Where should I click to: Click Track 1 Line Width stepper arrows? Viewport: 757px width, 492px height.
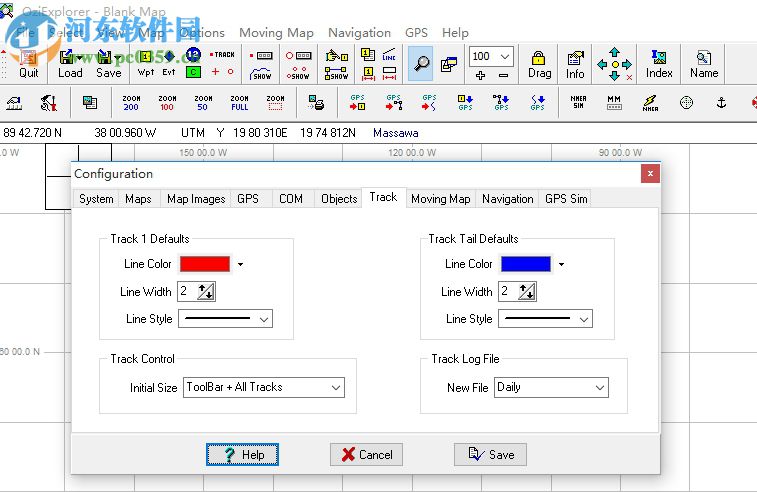pyautogui.click(x=206, y=292)
